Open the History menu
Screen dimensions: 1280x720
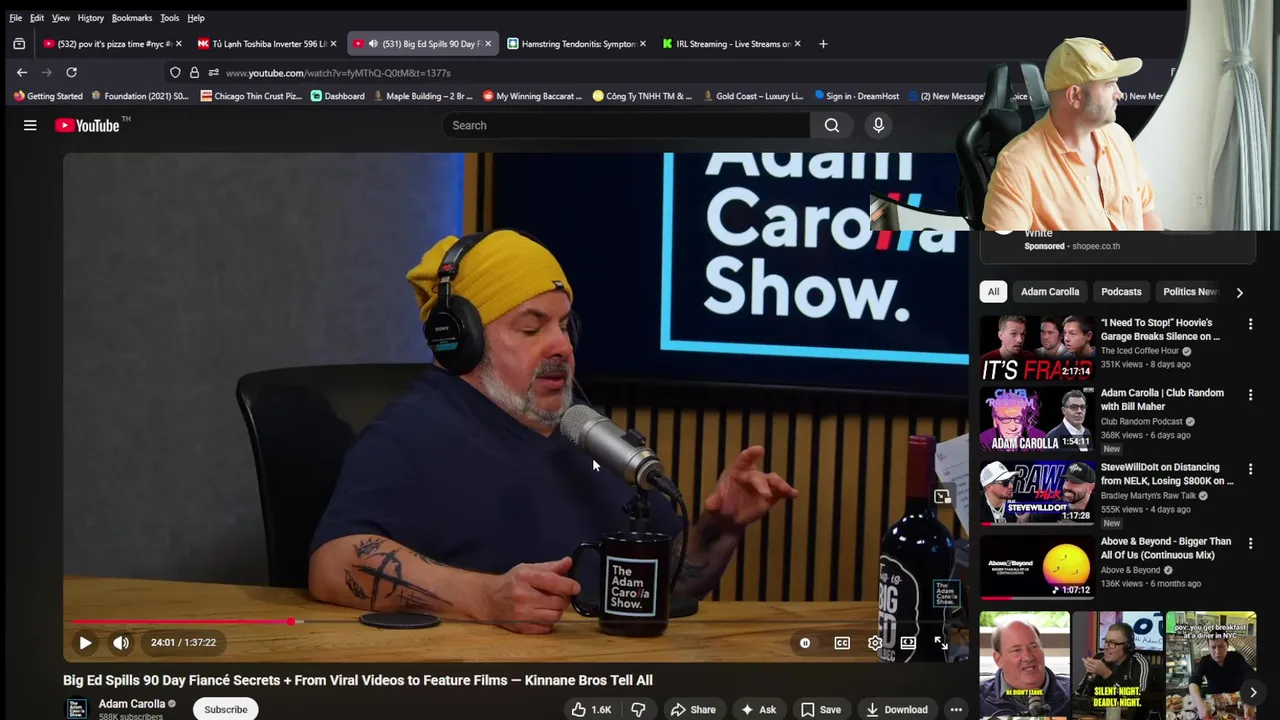pos(90,18)
